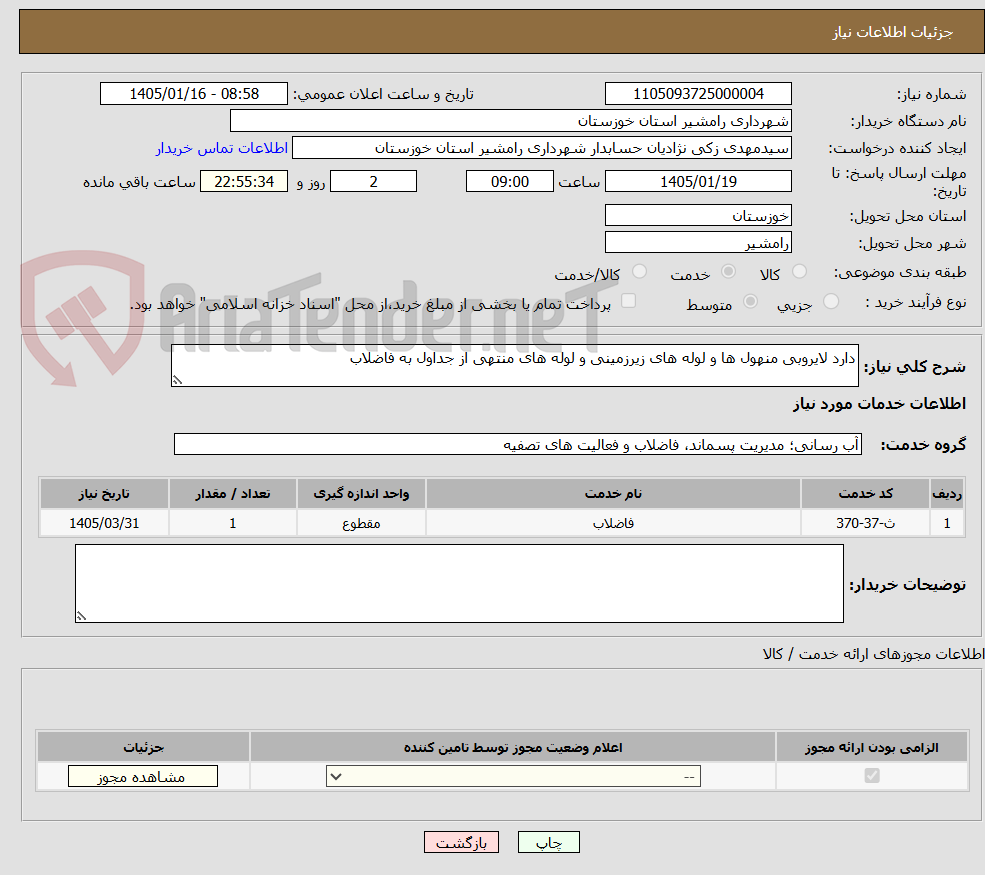This screenshot has width=985, height=875.
Task: Click the جزئیات اطلاعات نیاز page title
Action: click(x=893, y=32)
